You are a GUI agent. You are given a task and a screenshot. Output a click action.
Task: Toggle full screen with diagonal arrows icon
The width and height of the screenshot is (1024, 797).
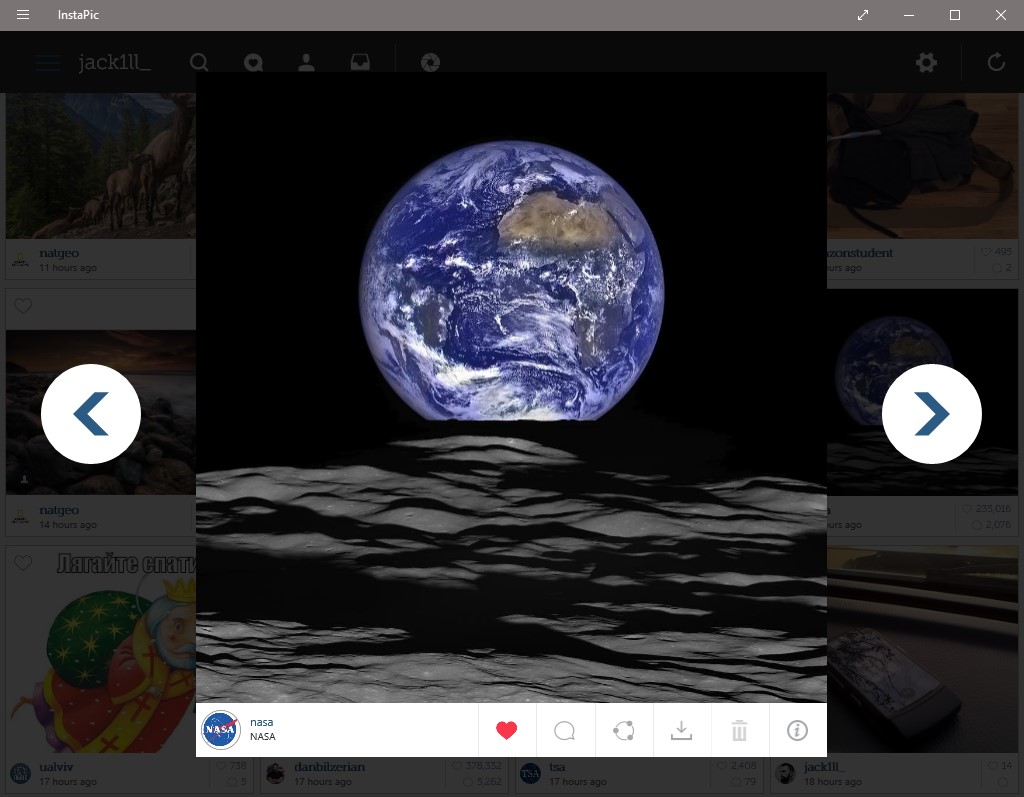point(863,15)
